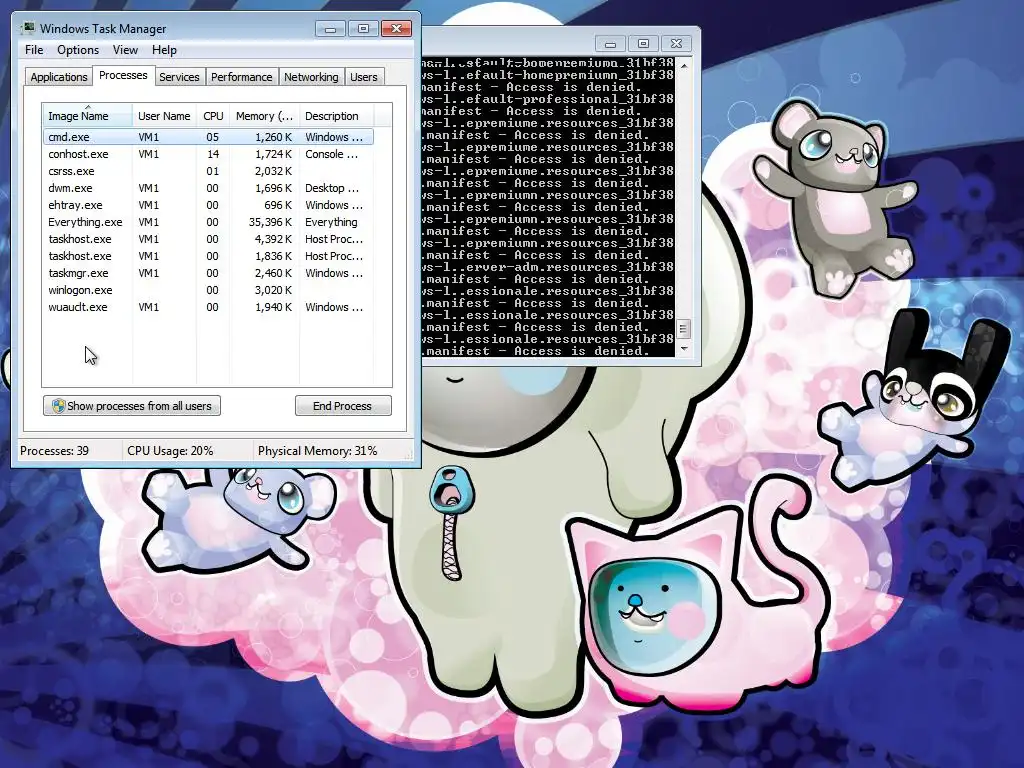Select the ehtray.exe process
The image size is (1024, 768).
208,205
